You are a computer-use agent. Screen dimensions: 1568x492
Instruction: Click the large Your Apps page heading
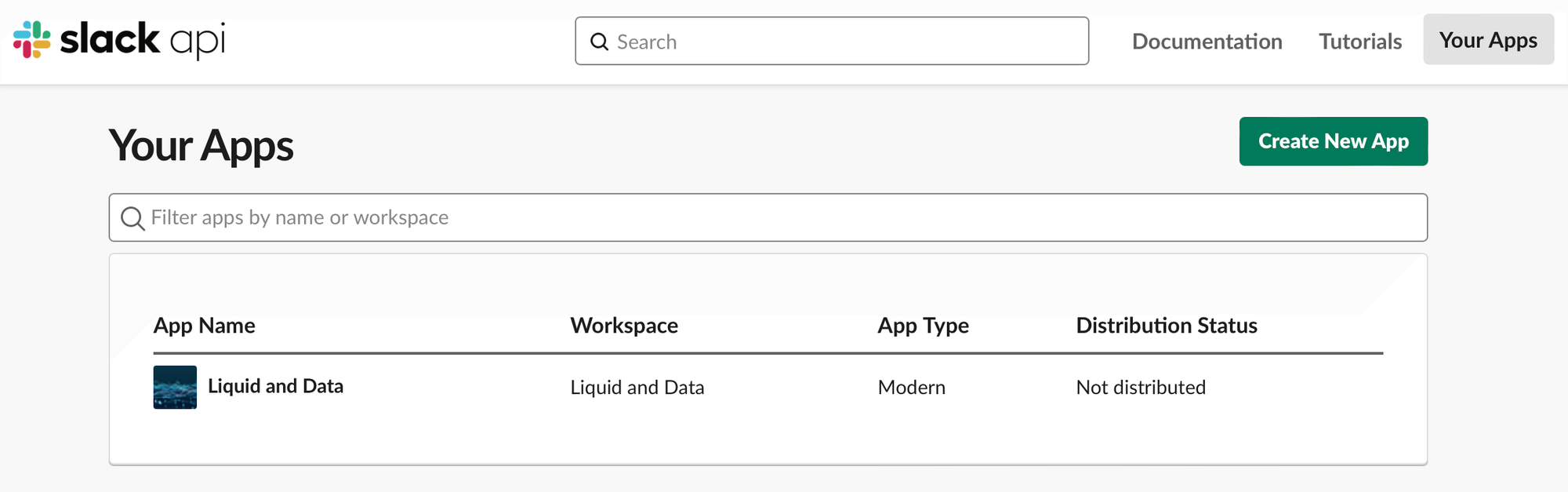click(x=201, y=146)
